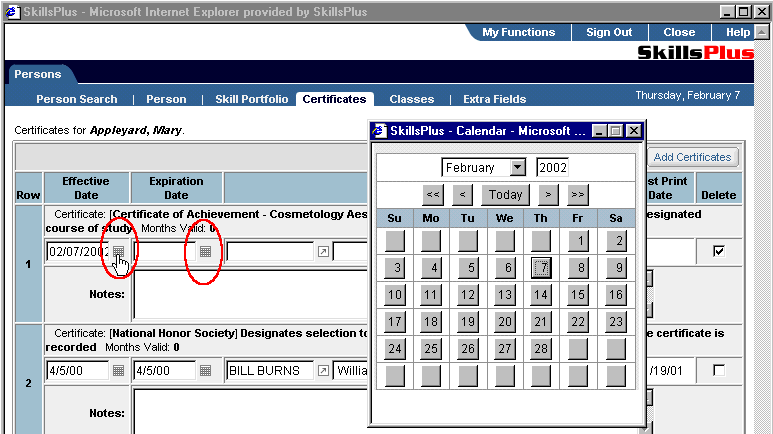This screenshot has height=434, width=773.
Task: Click Effective Date field showing 02/07/2002
Action: point(78,252)
